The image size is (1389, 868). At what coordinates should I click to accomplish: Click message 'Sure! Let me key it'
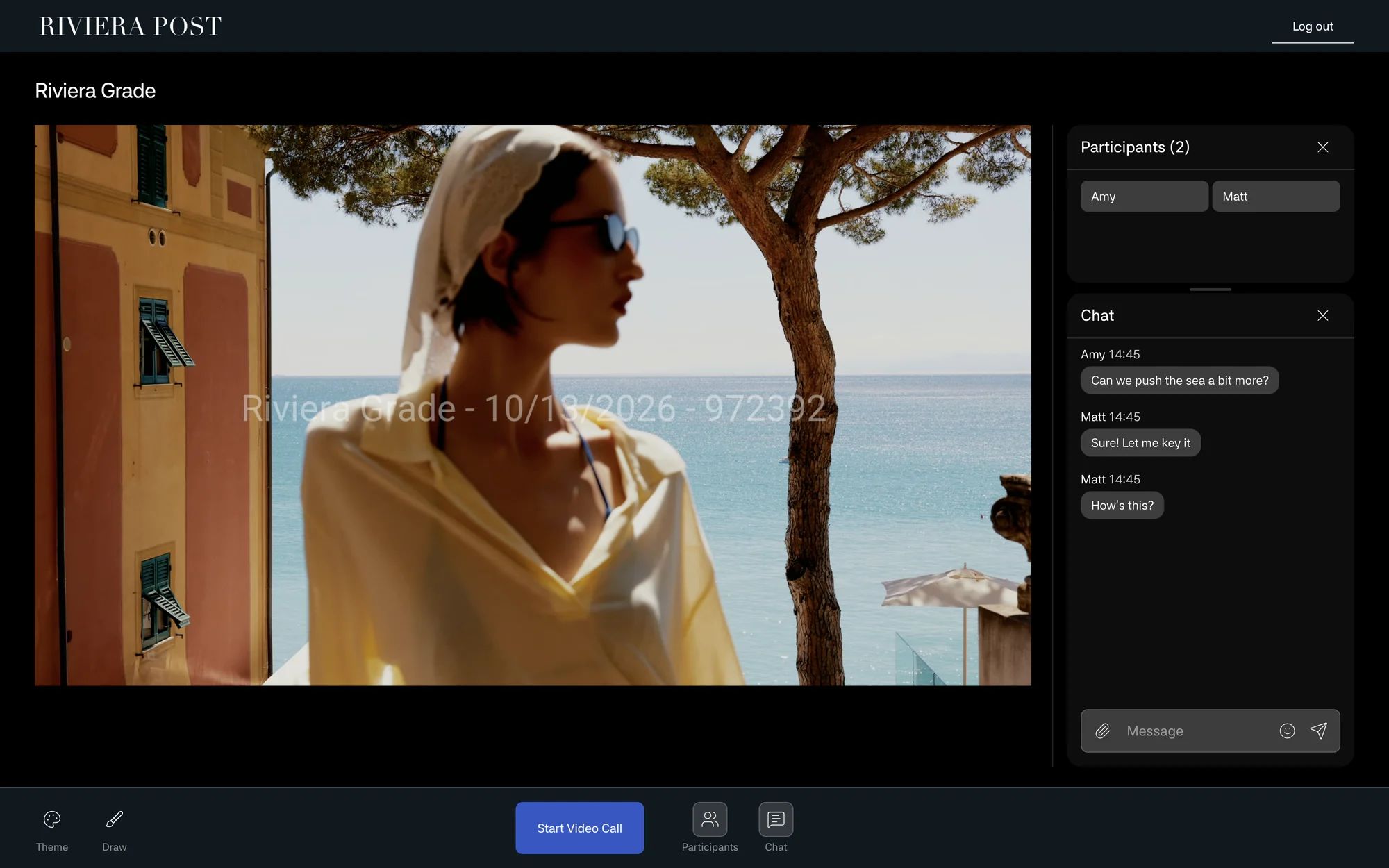[1140, 443]
